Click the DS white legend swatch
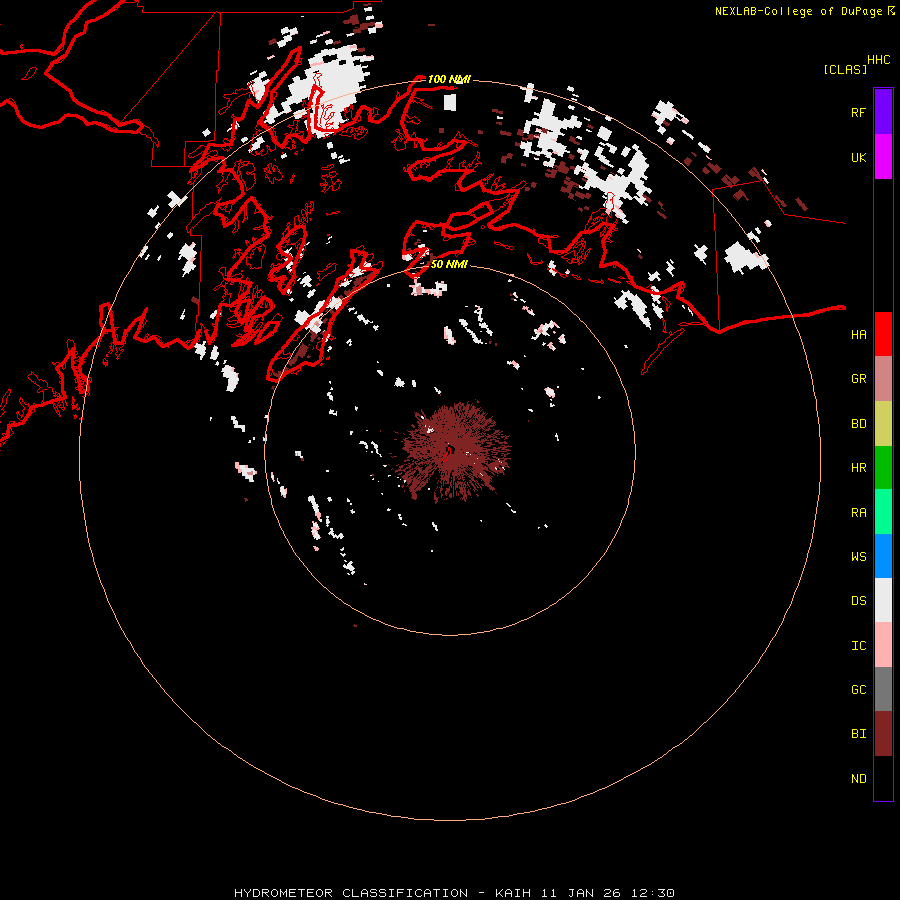Image resolution: width=900 pixels, height=900 pixels. [x=883, y=600]
